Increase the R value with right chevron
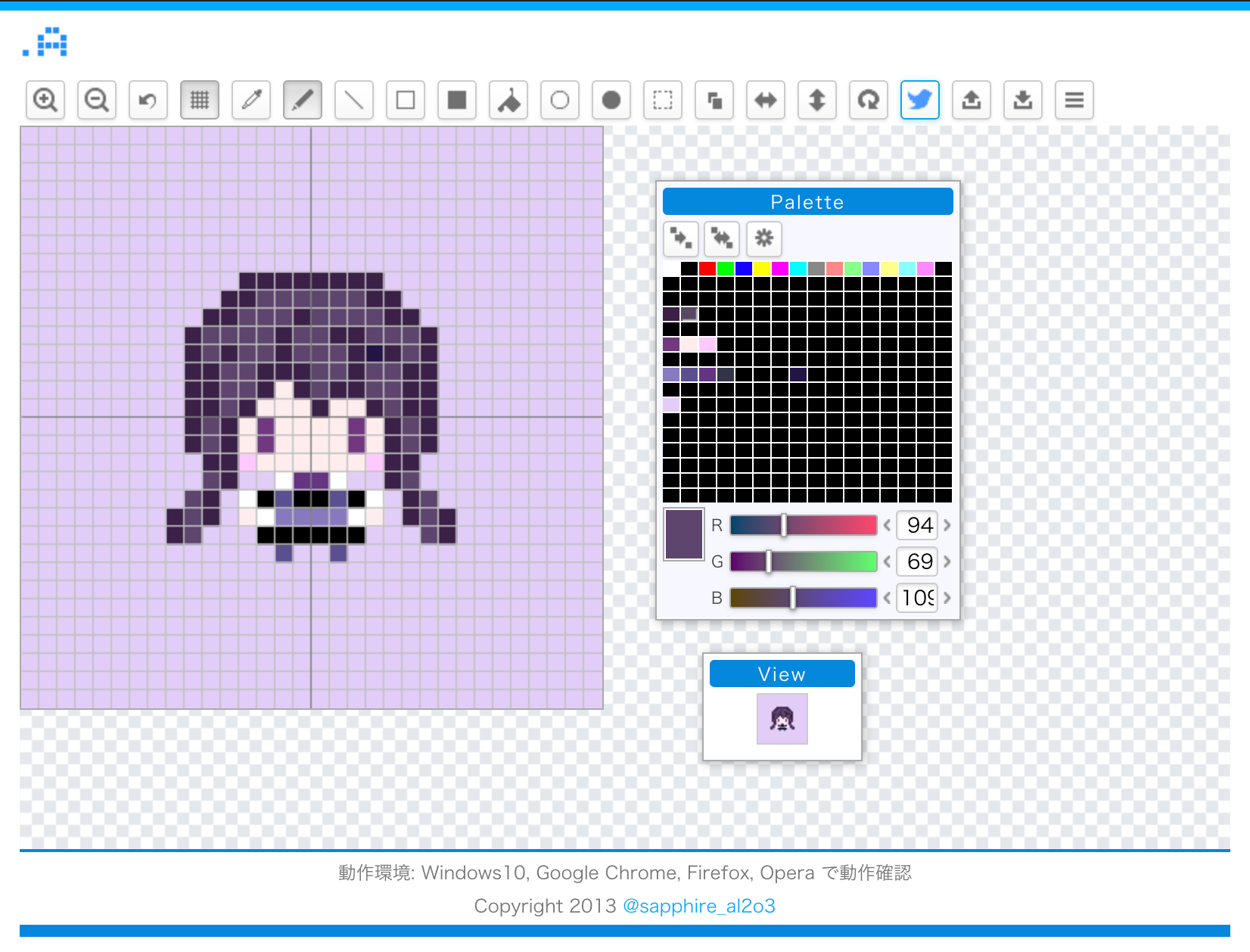Screen dimensions: 1250x952 (x=947, y=525)
